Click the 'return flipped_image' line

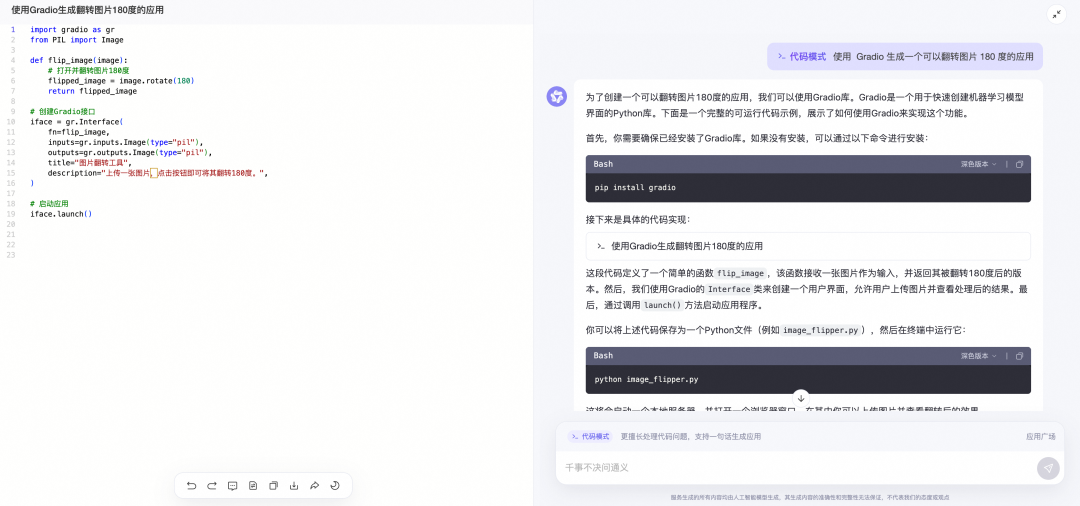[92, 91]
